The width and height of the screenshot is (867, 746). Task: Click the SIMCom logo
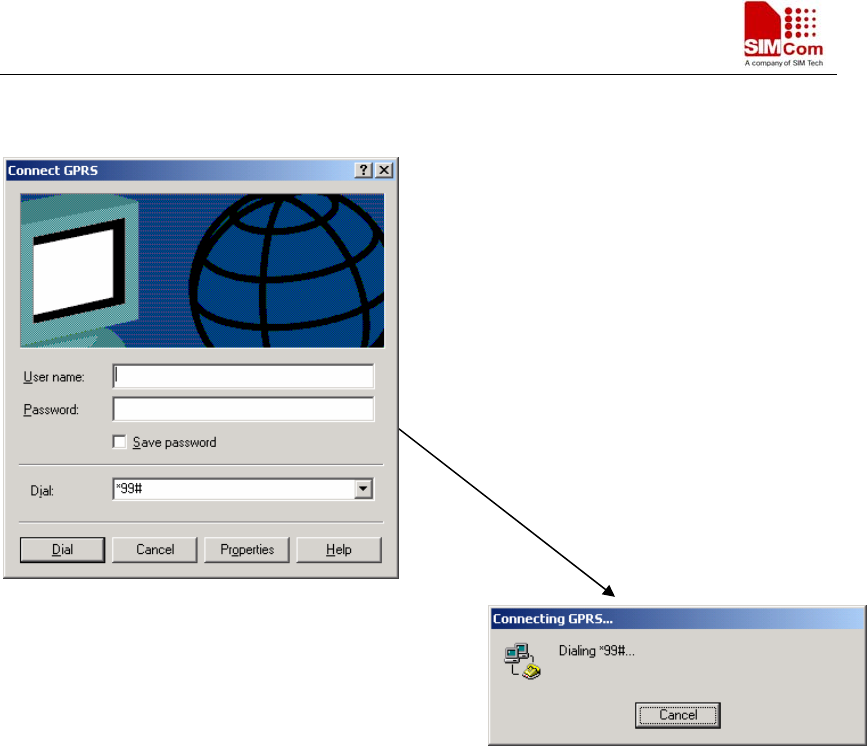pyautogui.click(x=784, y=34)
